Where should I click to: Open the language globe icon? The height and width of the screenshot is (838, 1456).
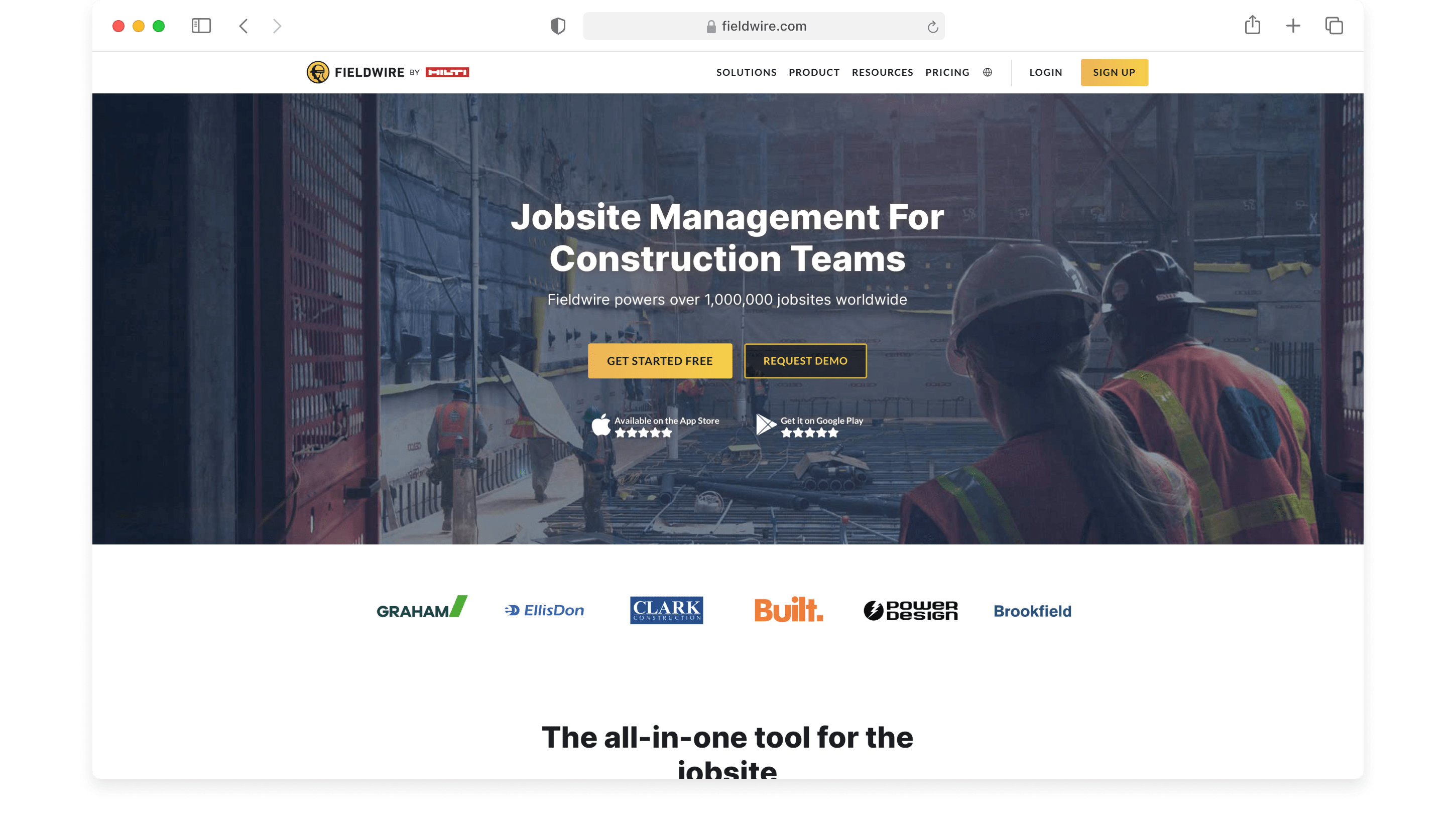988,73
